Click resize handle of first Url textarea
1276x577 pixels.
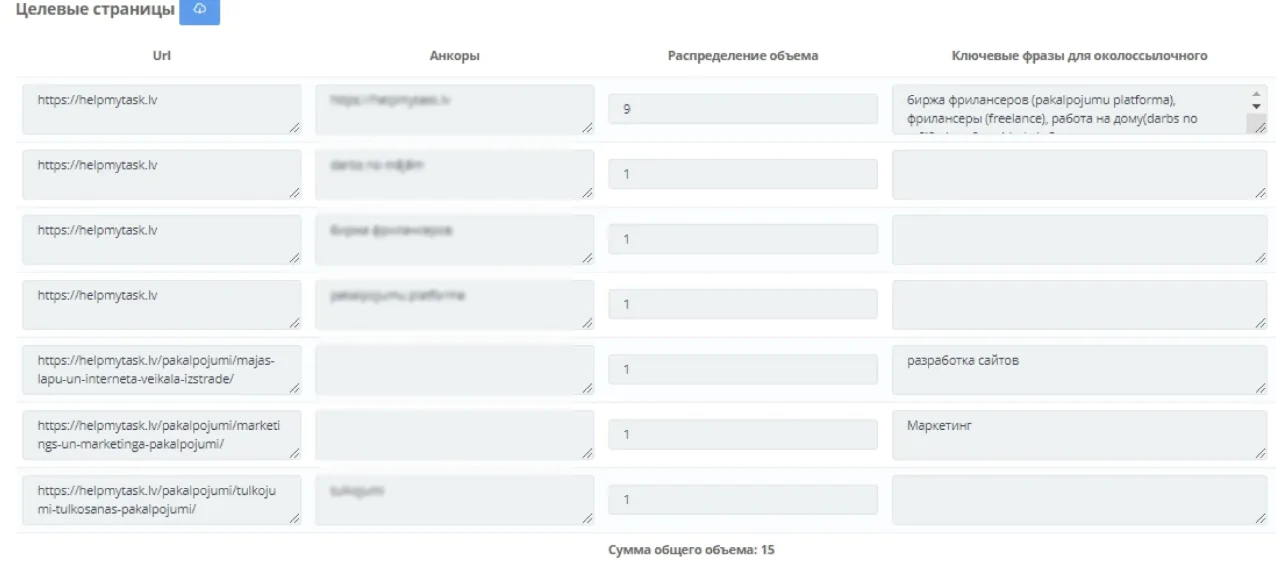(x=294, y=127)
